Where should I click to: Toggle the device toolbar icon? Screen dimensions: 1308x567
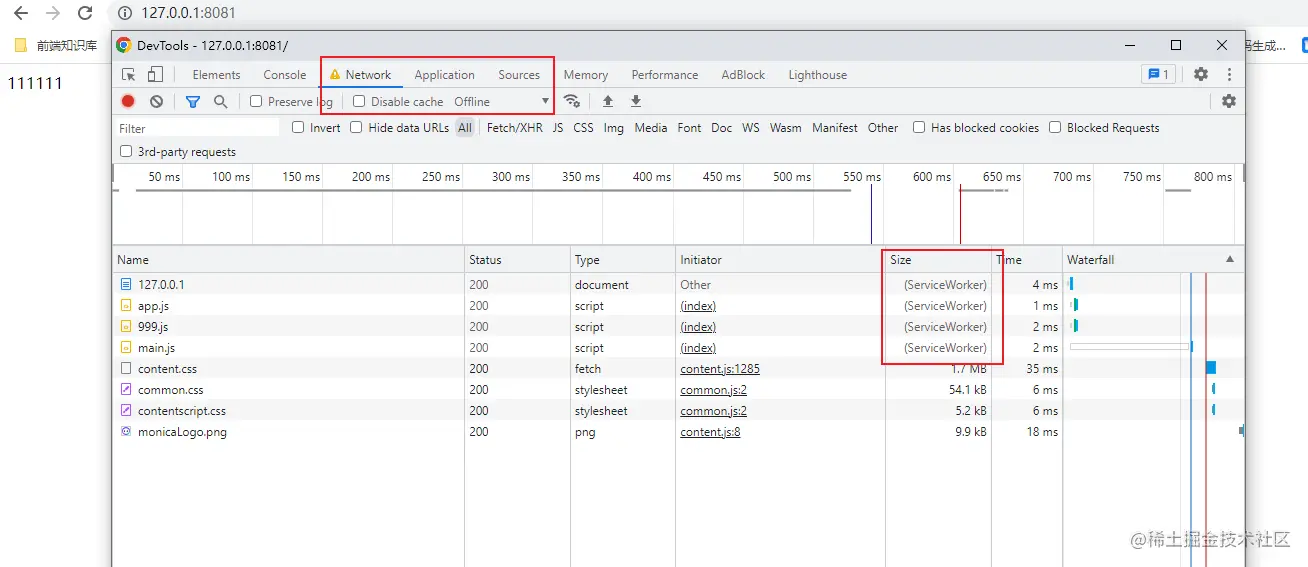155,75
